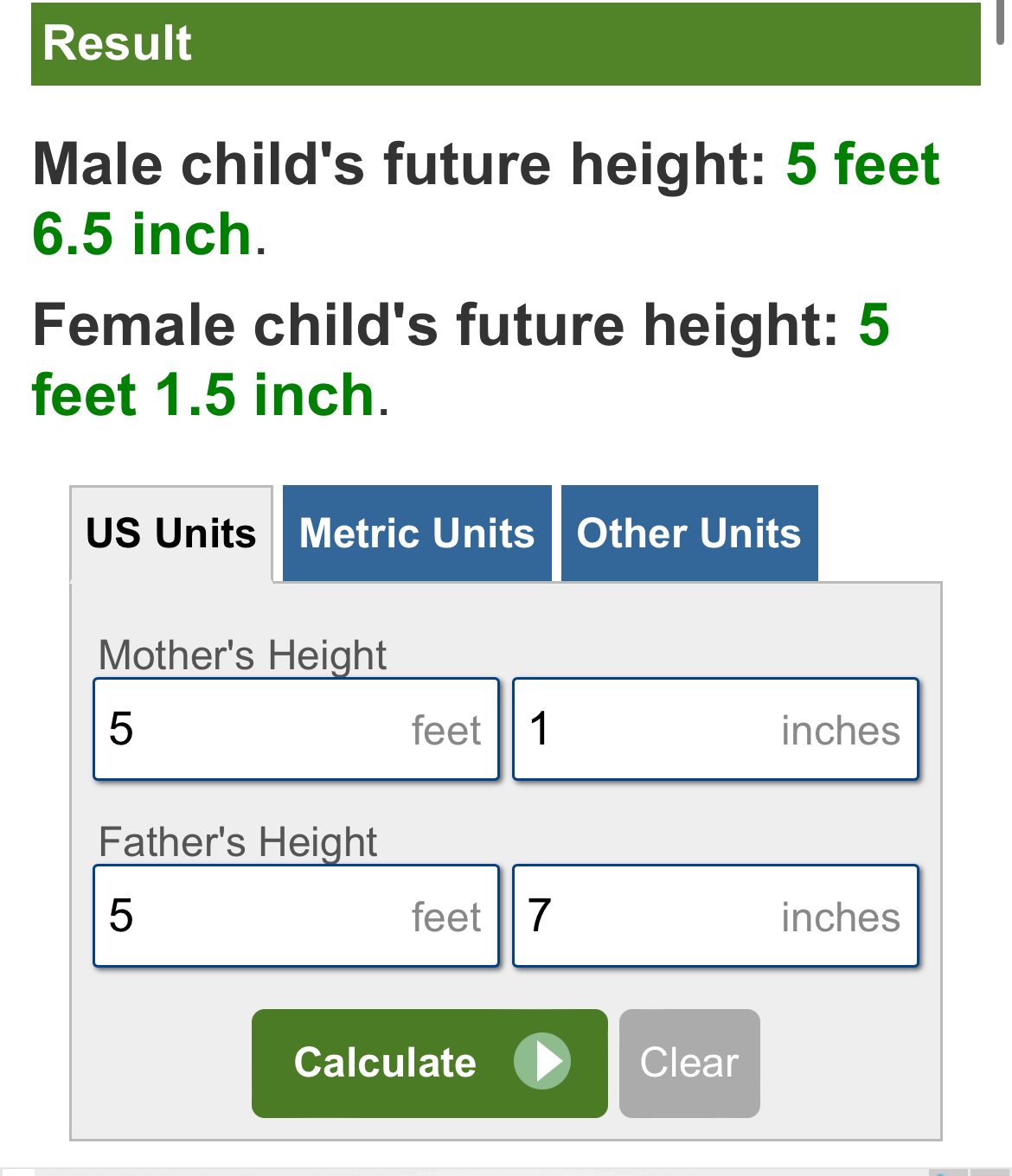
Task: Click the Male child's future height text
Action: point(400,163)
